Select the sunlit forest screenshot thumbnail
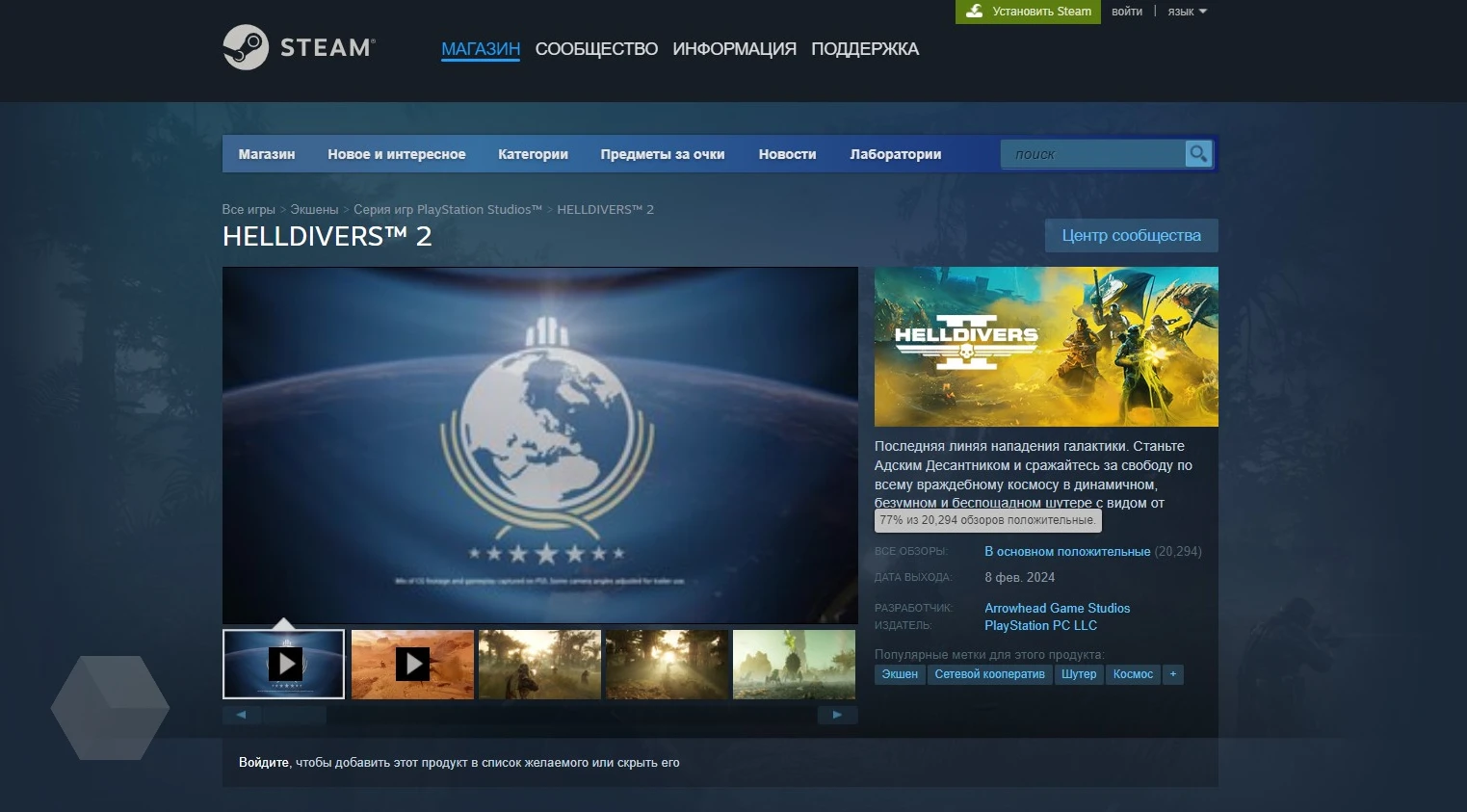 tap(667, 664)
